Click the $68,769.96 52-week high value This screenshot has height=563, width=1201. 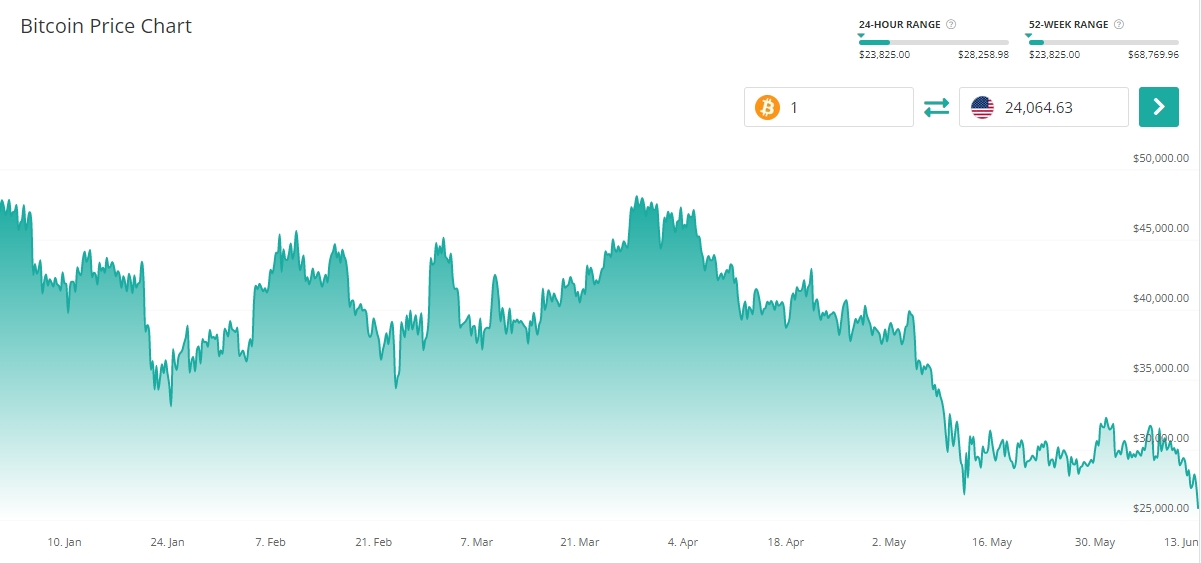tap(1153, 55)
